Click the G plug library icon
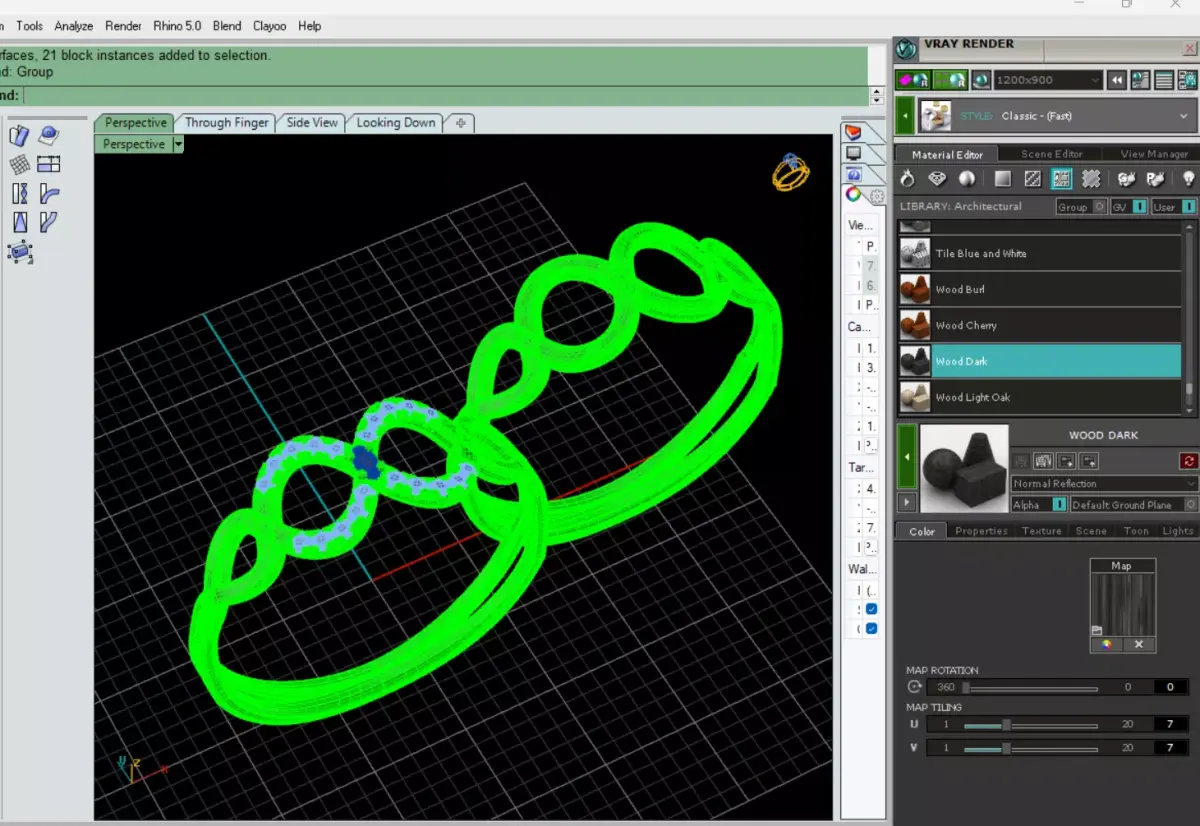Image resolution: width=1200 pixels, height=826 pixels. point(1127,179)
